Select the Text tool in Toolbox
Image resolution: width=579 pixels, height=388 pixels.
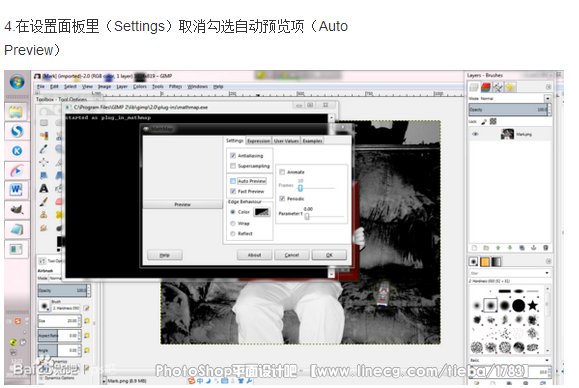click(44, 189)
